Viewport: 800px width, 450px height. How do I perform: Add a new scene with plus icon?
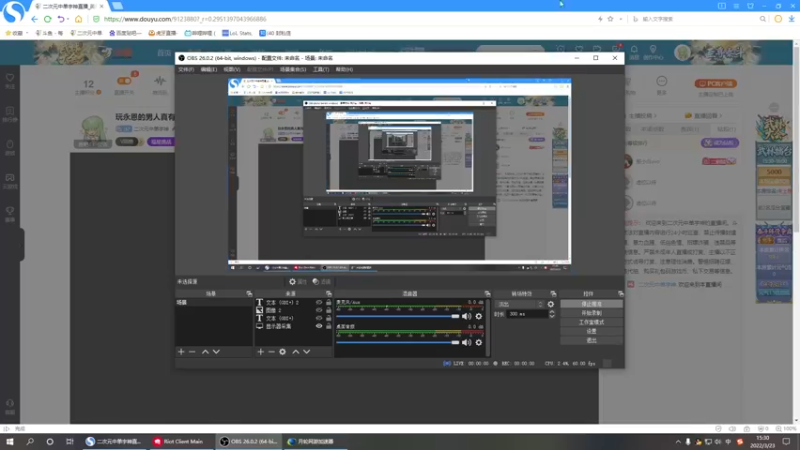(x=181, y=352)
